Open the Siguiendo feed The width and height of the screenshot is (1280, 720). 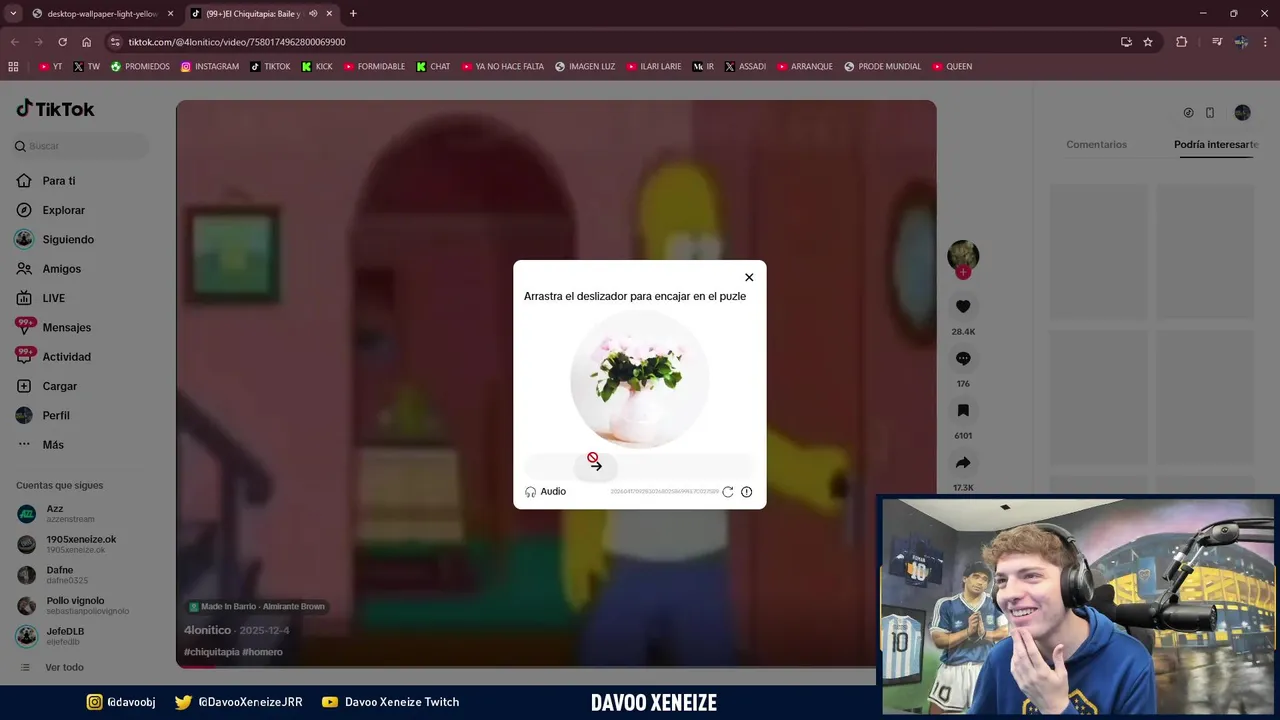68,240
